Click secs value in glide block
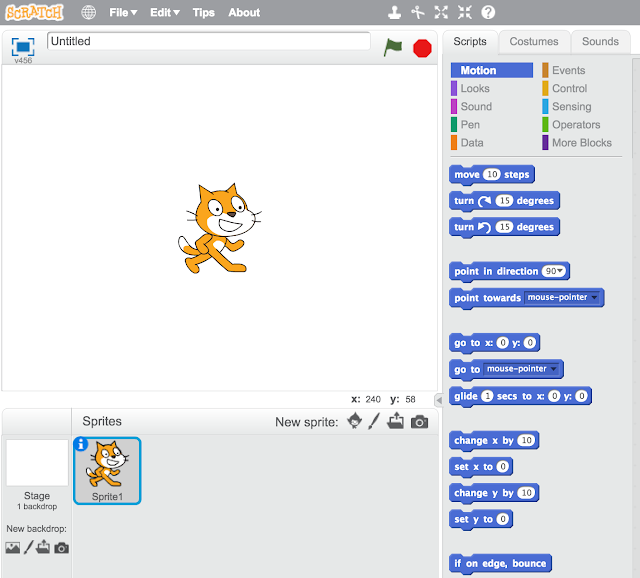This screenshot has height=578, width=640. [487, 396]
